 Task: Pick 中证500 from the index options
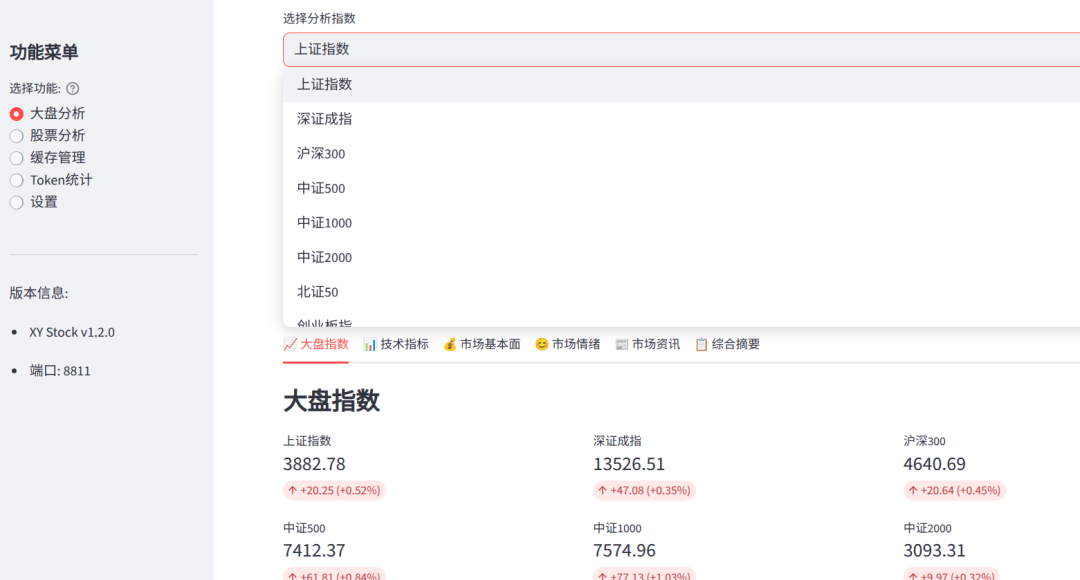(x=321, y=188)
